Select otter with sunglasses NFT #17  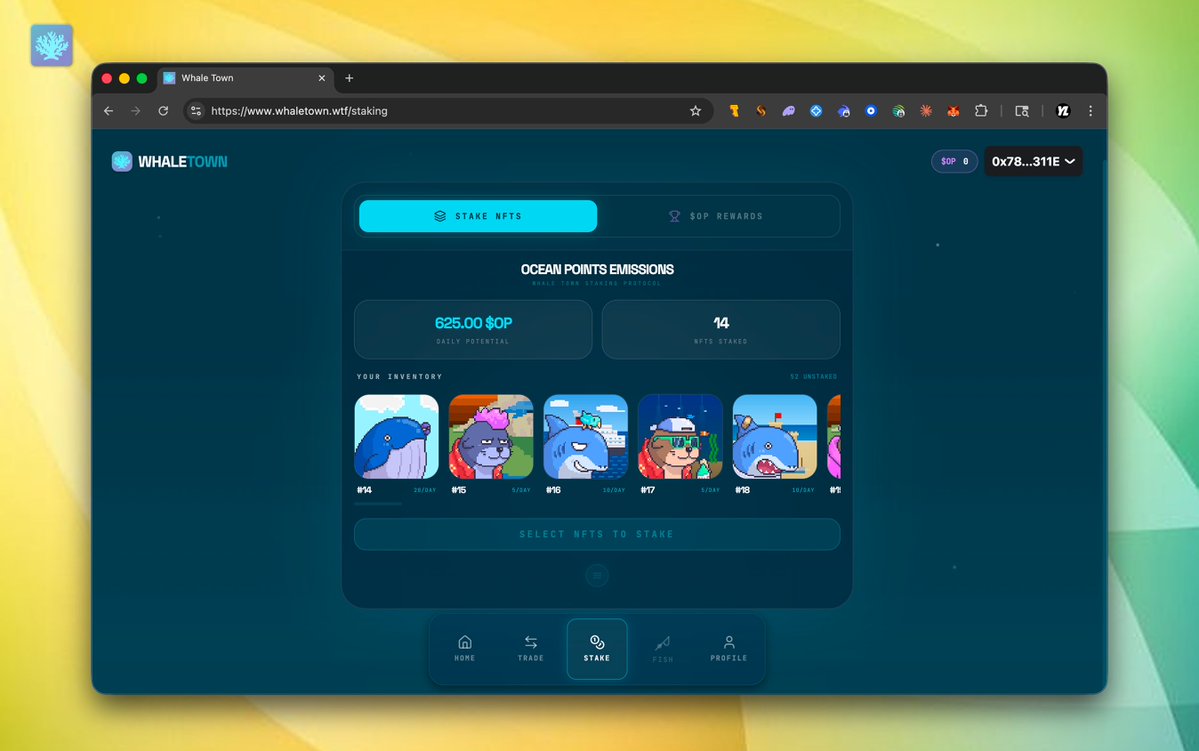coord(680,437)
